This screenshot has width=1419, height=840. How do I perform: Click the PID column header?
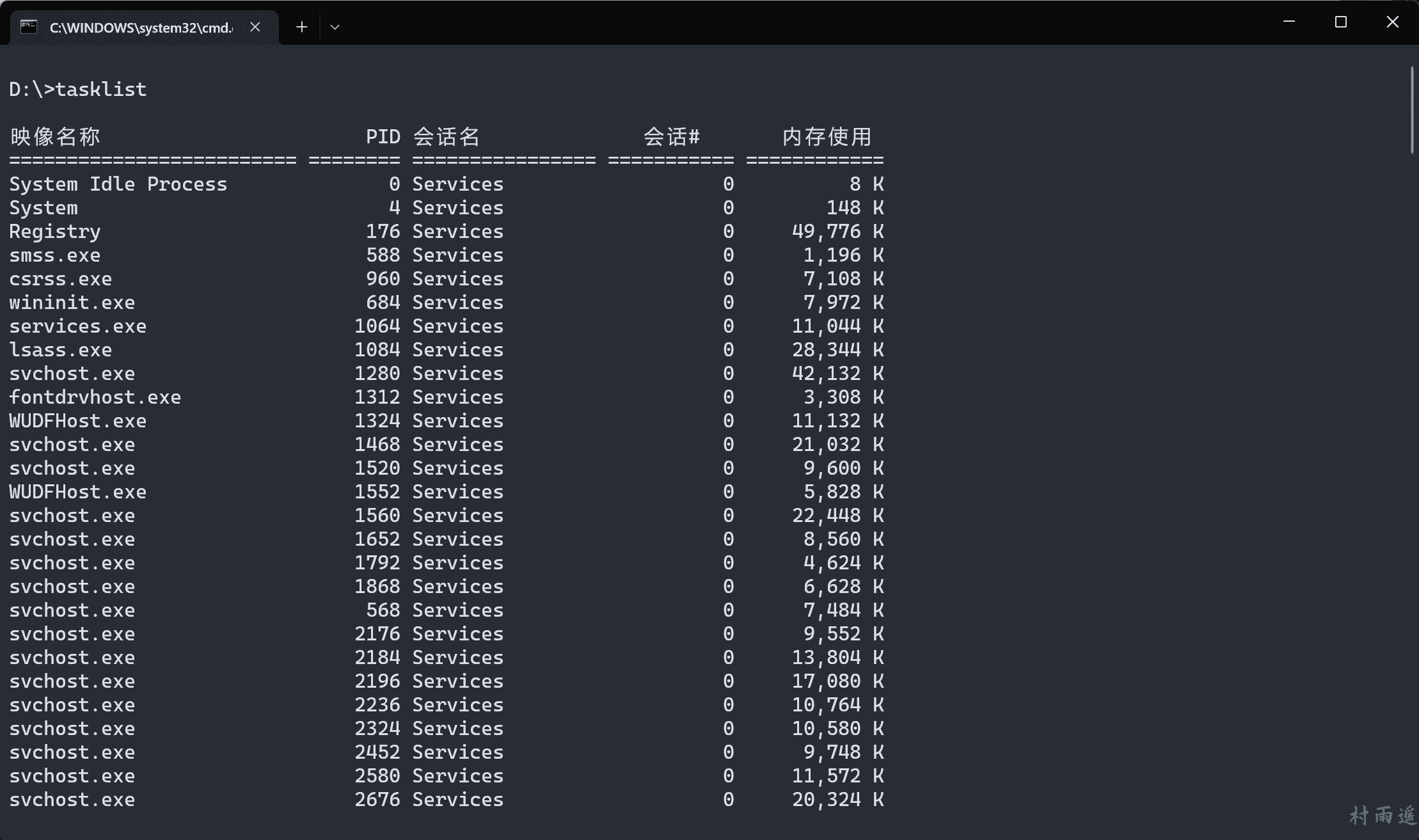click(383, 136)
